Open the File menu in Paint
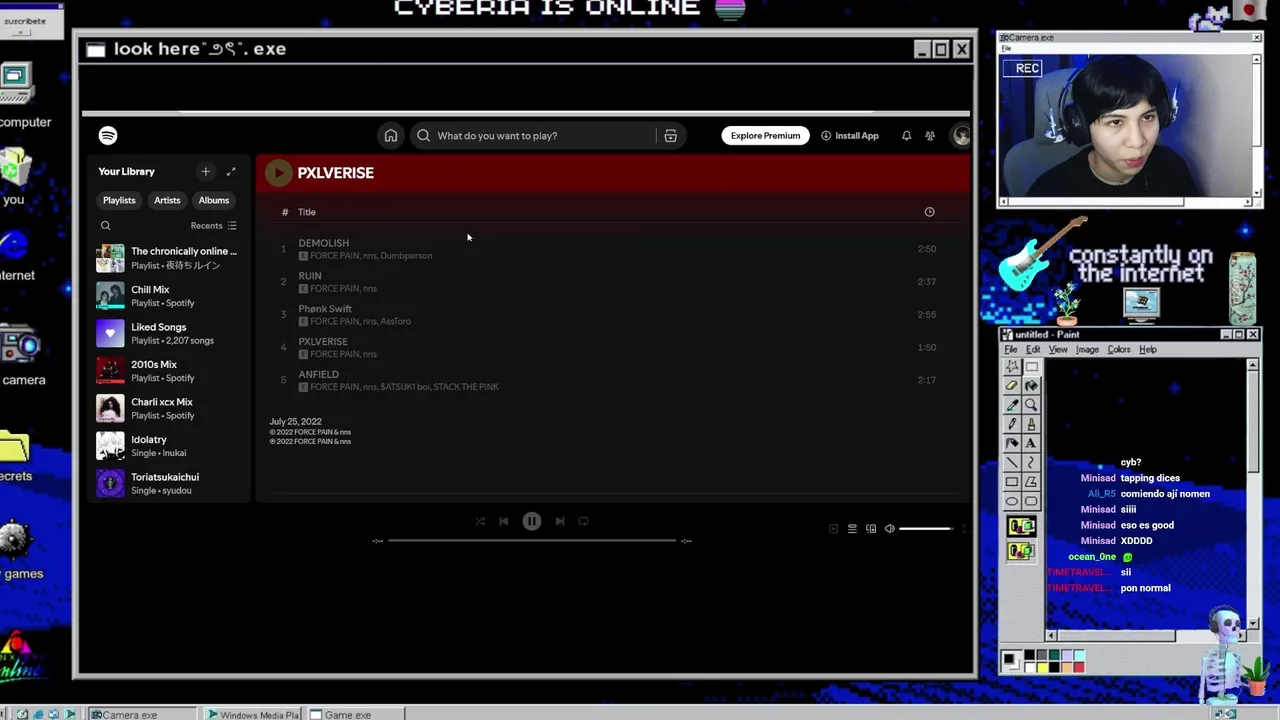 [1010, 349]
